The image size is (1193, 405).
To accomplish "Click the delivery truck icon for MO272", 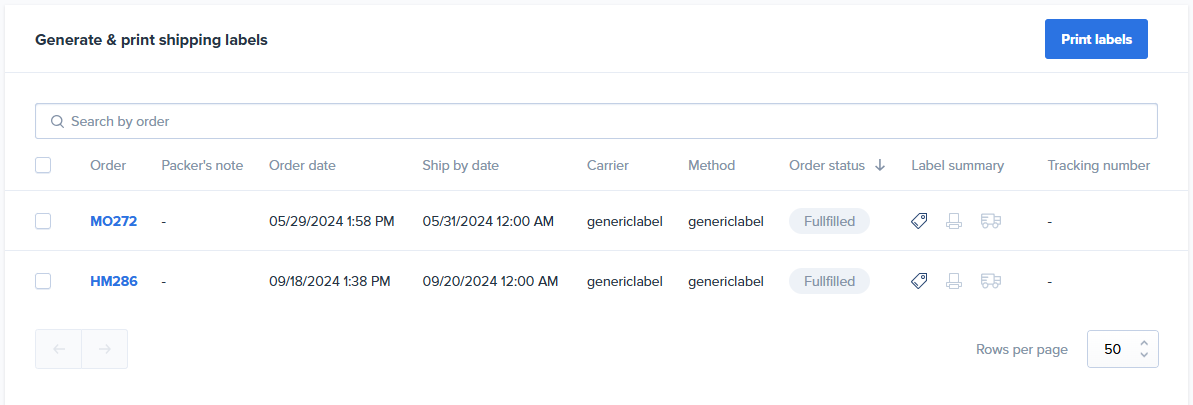I will [991, 221].
